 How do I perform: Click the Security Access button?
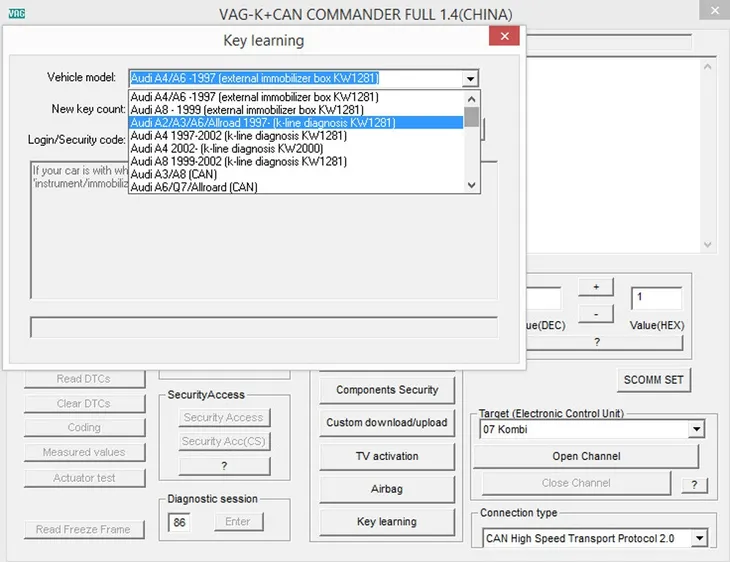224,418
